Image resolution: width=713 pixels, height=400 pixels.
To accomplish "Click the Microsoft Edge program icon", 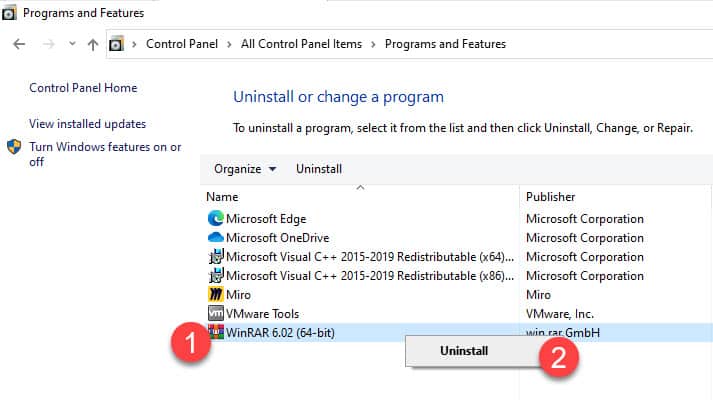I will pyautogui.click(x=215, y=219).
